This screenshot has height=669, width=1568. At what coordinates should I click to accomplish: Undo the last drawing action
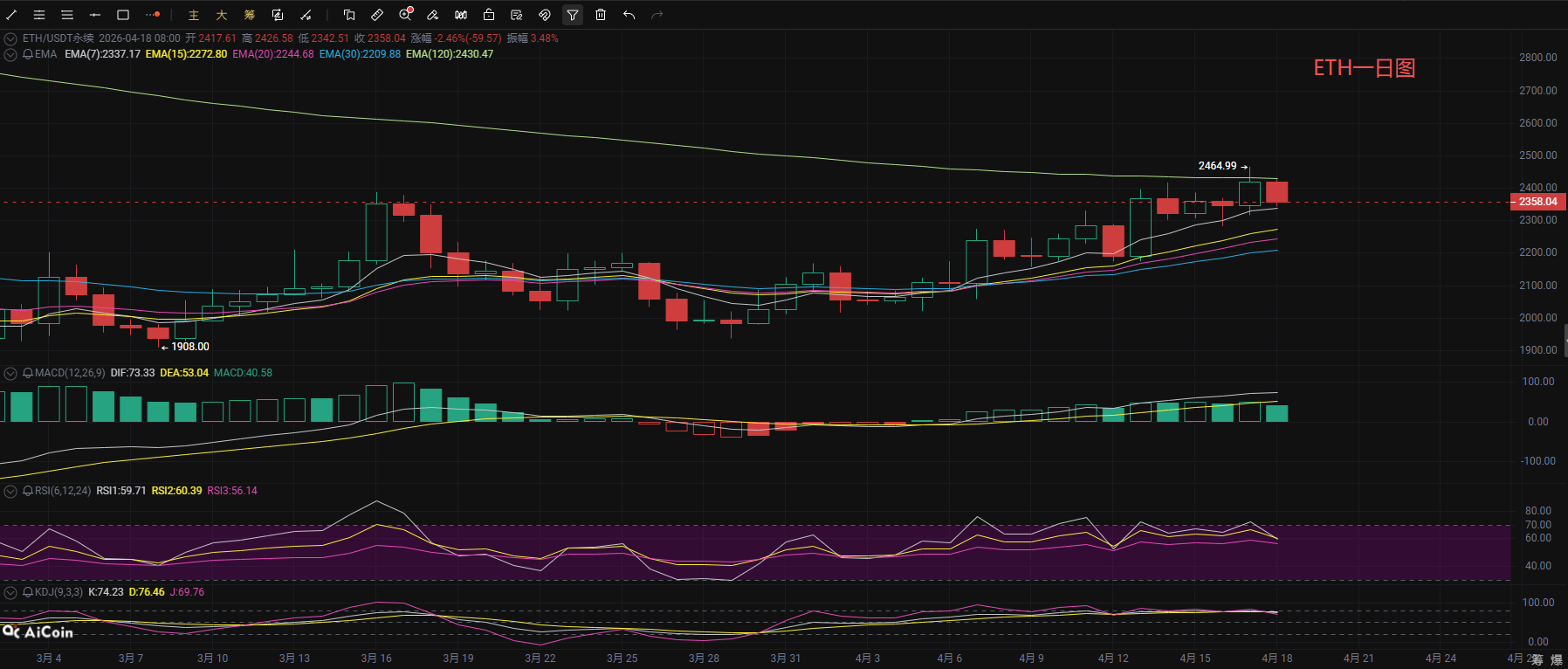pos(629,15)
